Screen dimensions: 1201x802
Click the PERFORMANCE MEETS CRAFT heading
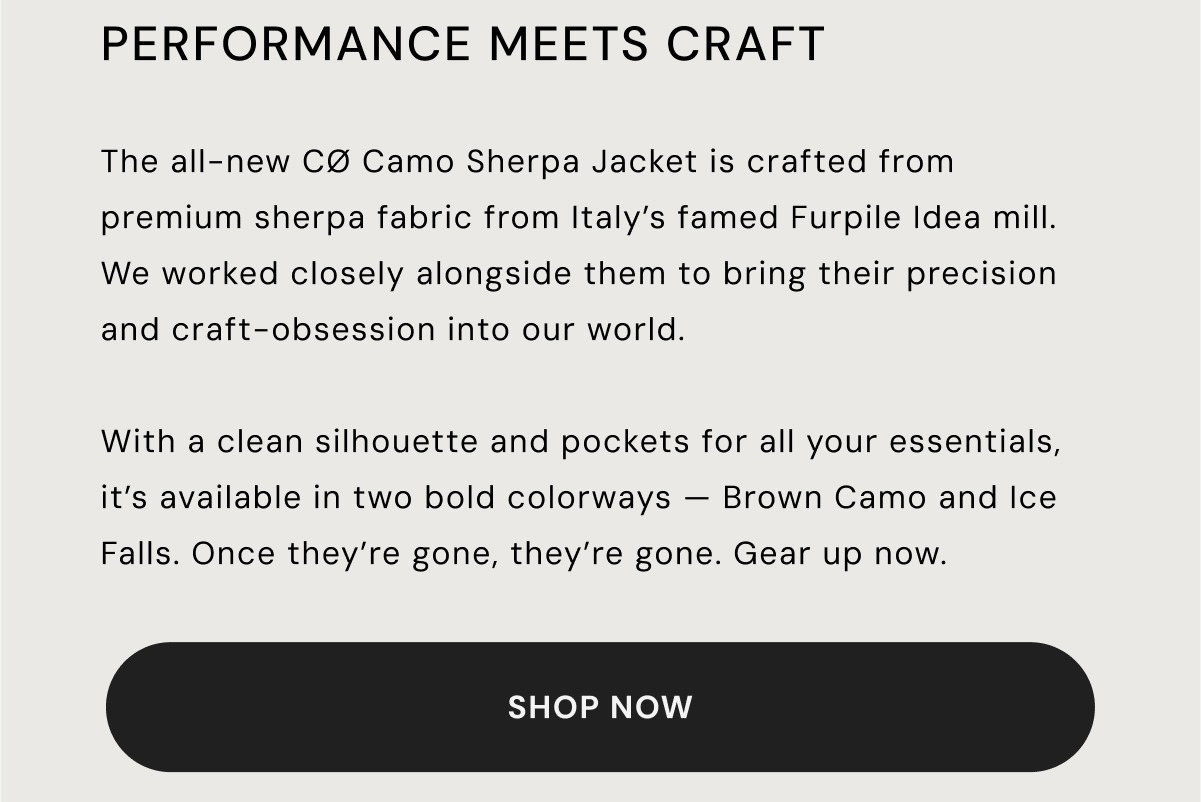pos(463,45)
